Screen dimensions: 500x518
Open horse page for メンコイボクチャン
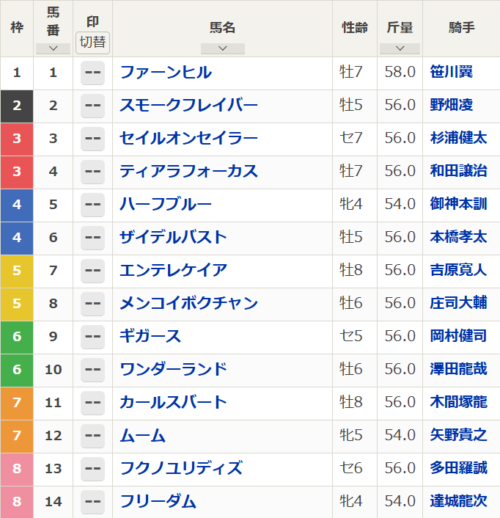(x=189, y=303)
